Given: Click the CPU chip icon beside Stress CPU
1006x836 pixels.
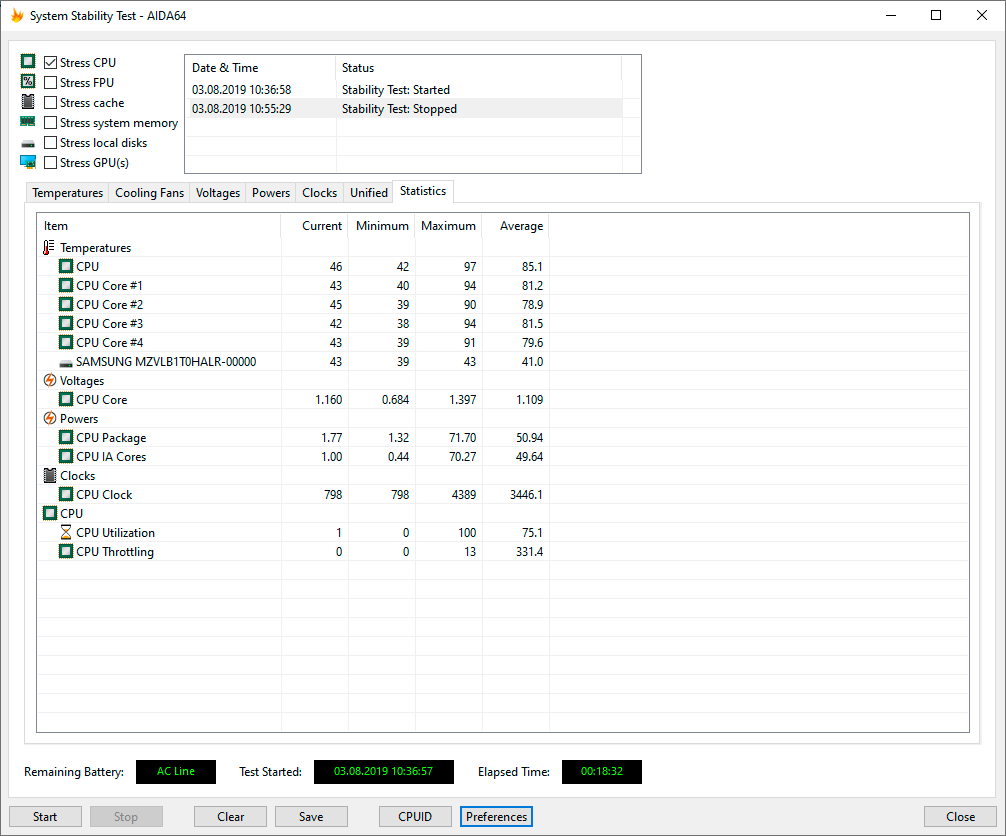Looking at the screenshot, I should click(28, 62).
